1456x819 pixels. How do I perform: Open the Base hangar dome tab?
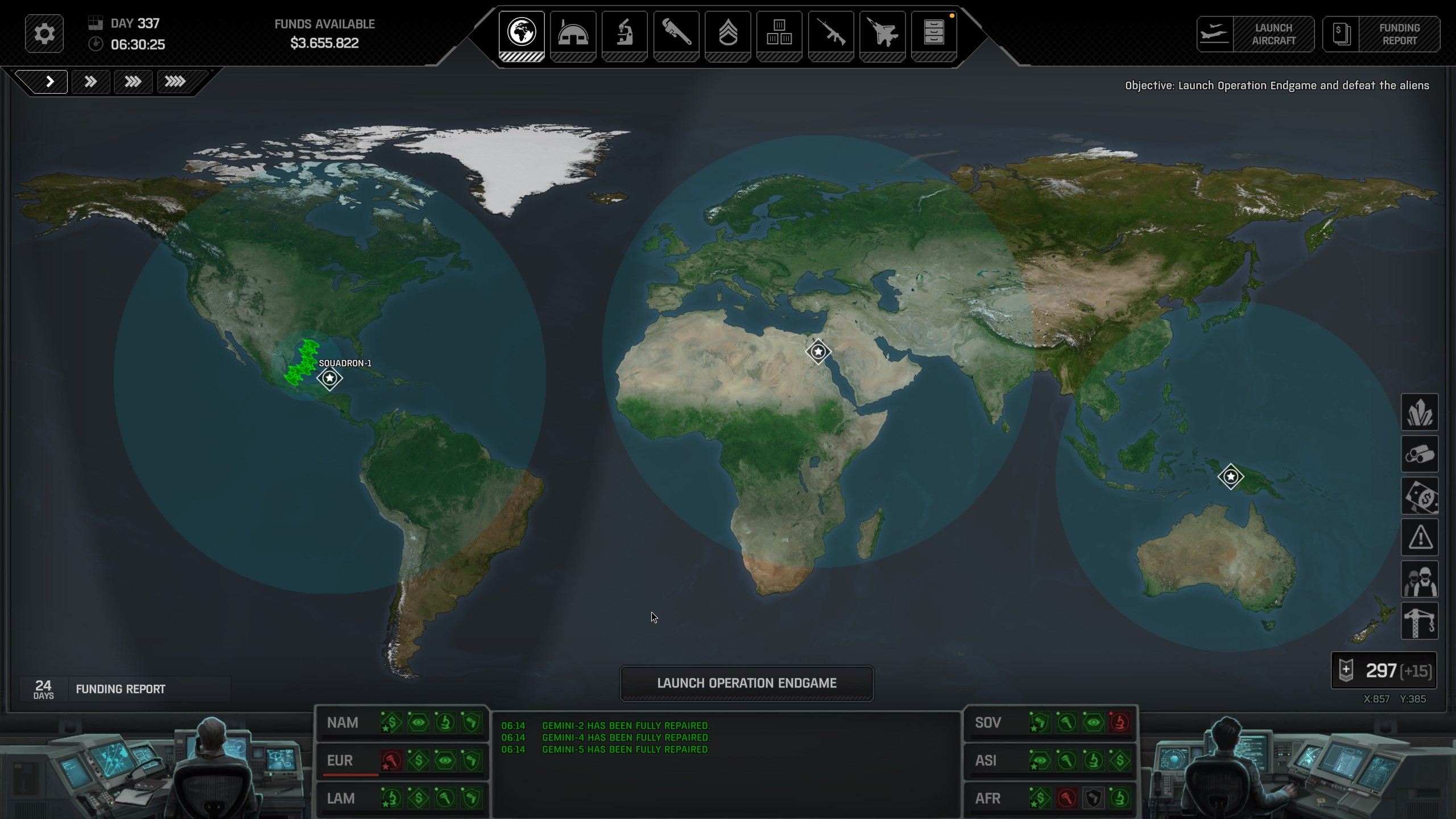tap(573, 36)
